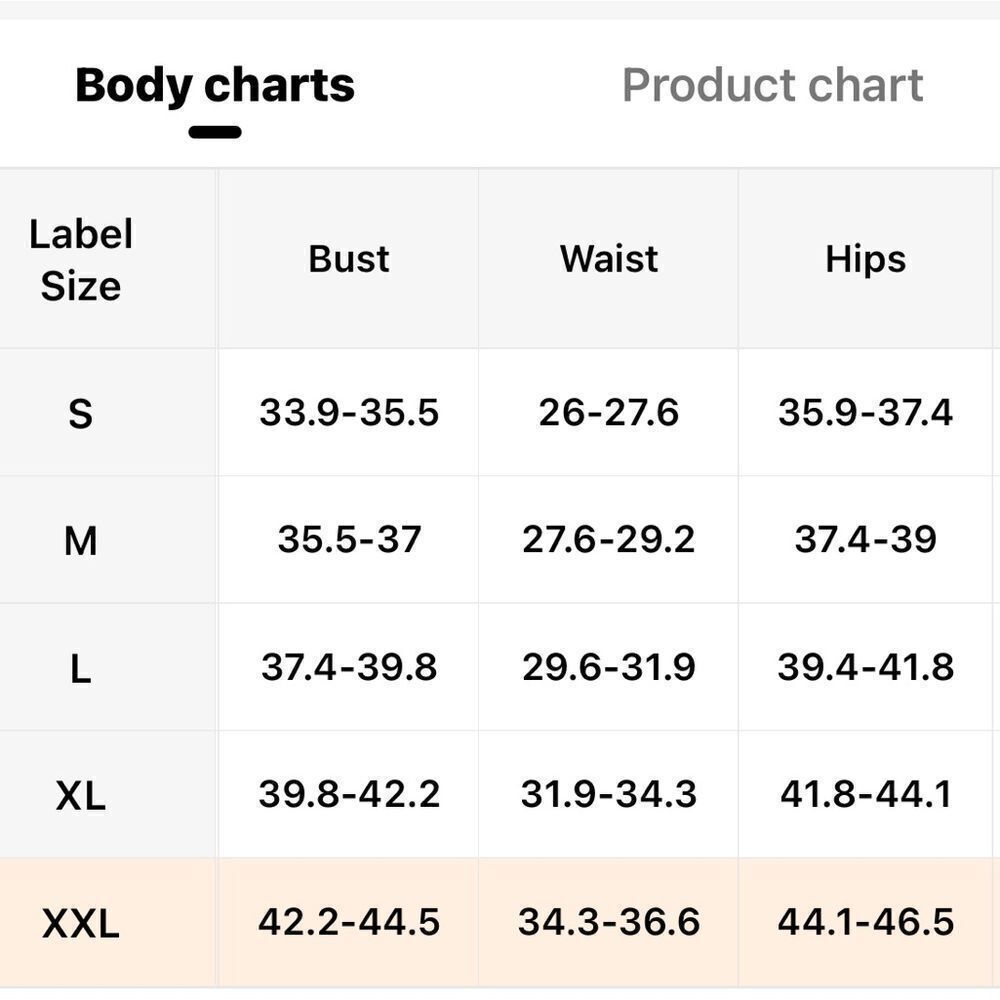Viewport: 1000px width, 1000px height.
Task: Click the Hips column header
Action: pyautogui.click(x=866, y=259)
